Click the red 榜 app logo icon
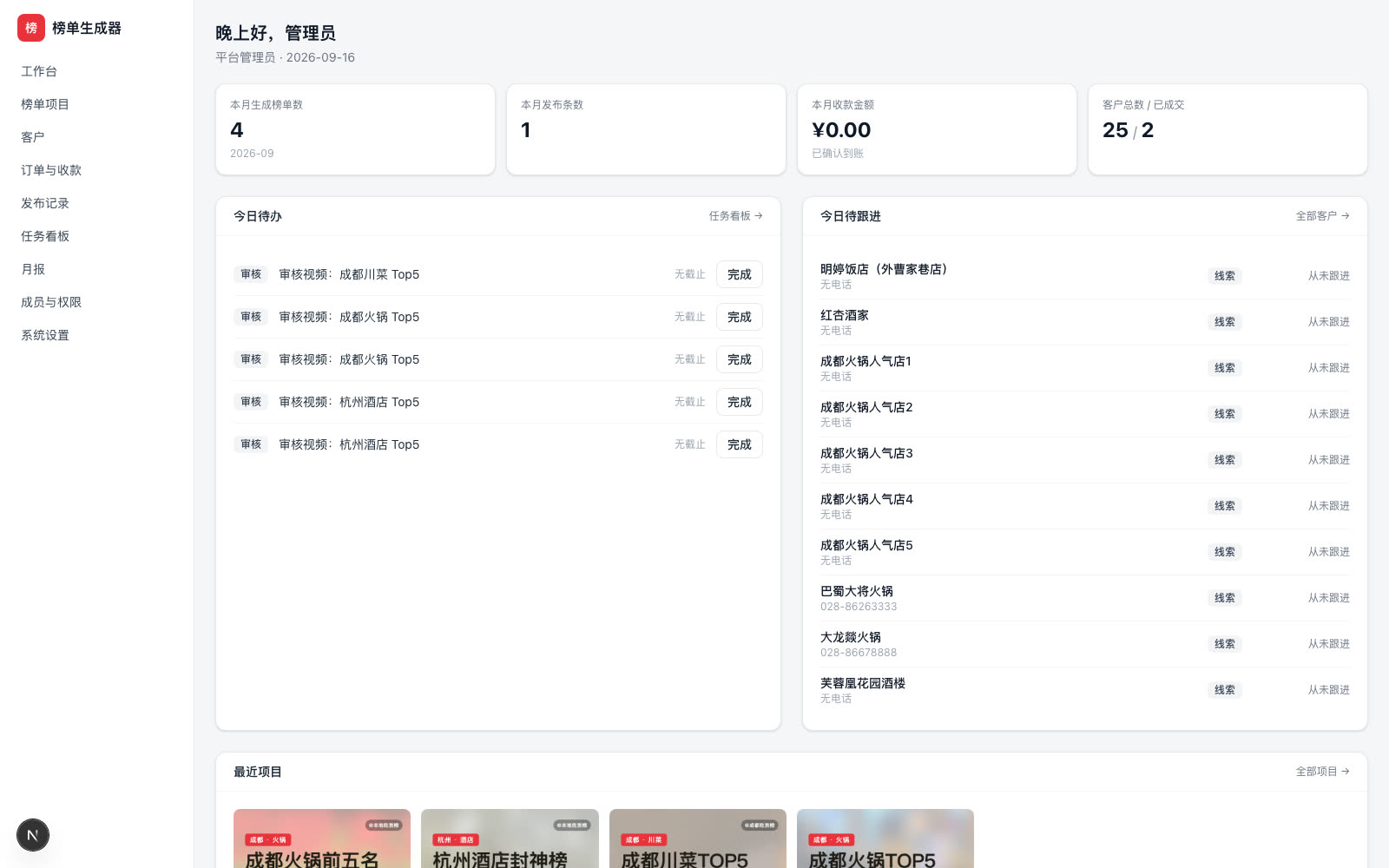1389x868 pixels. tap(31, 28)
